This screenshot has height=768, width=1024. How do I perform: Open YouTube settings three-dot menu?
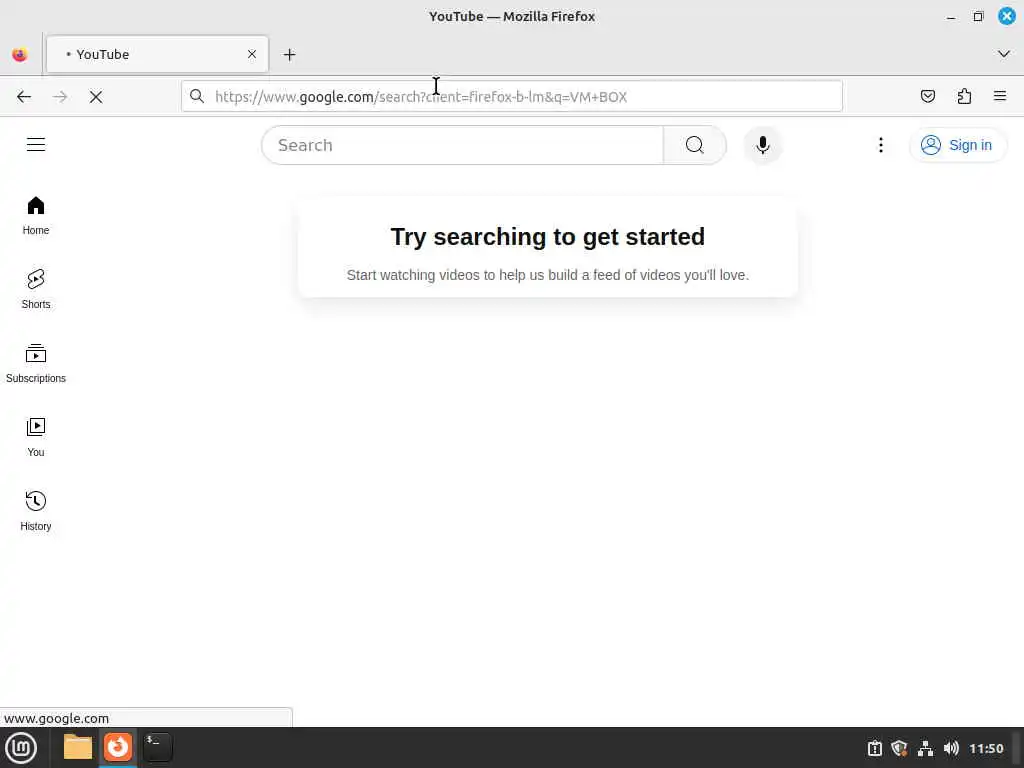881,145
